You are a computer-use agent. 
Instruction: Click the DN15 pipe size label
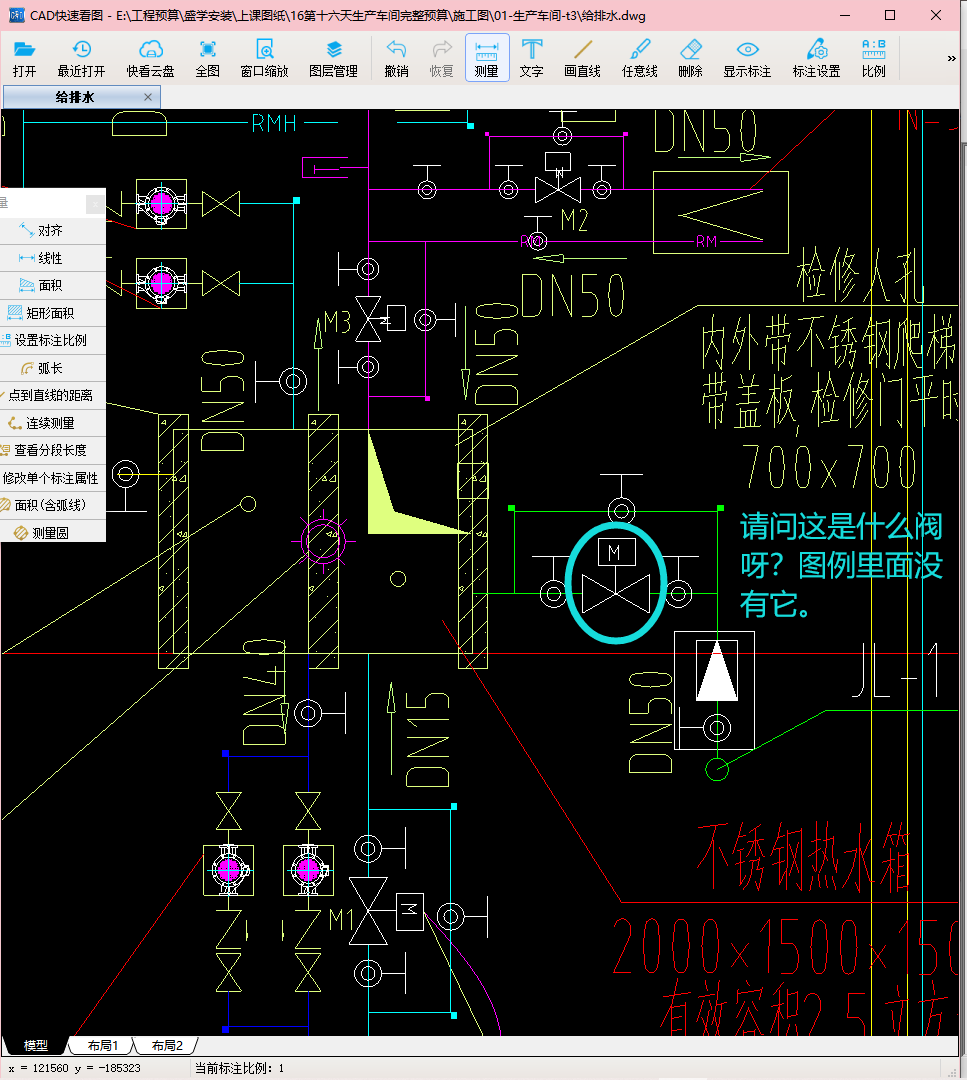[x=427, y=740]
